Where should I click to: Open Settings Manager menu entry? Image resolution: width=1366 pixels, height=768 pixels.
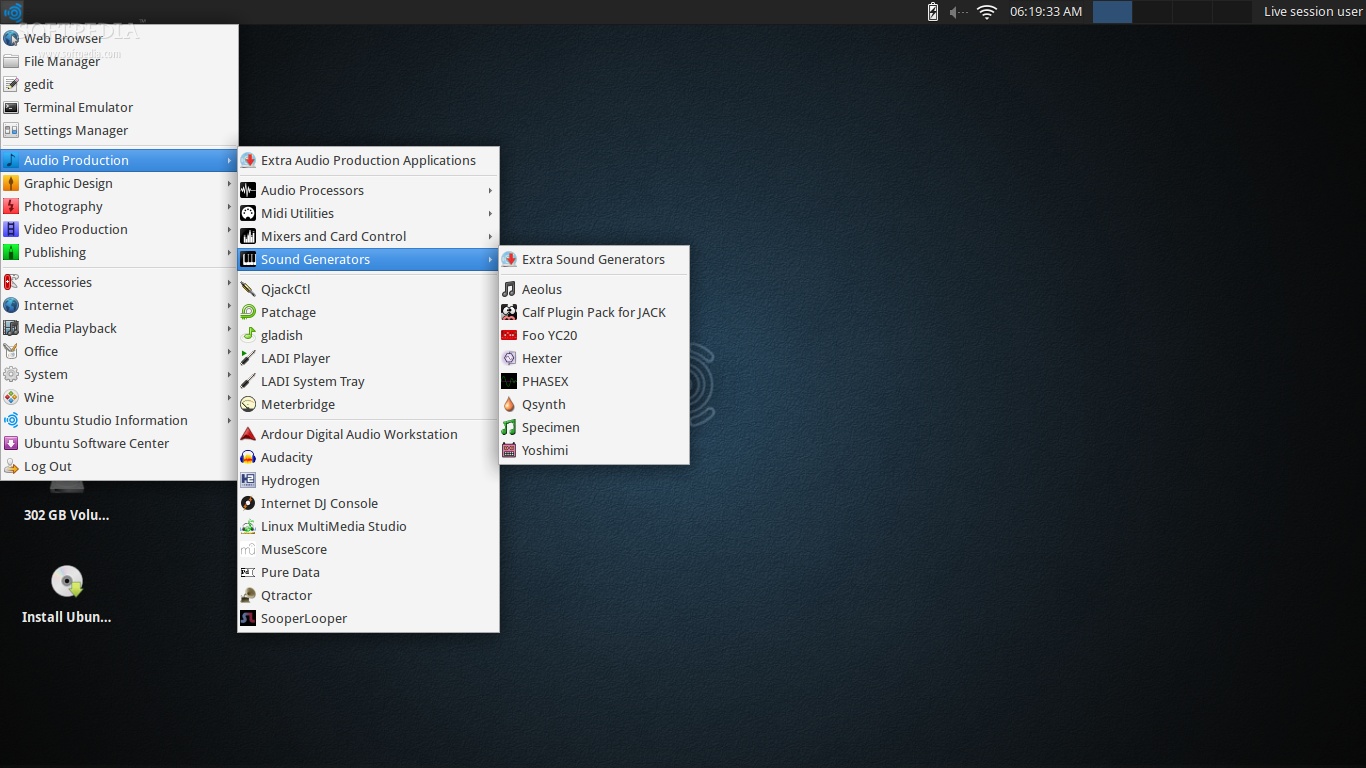point(119,130)
